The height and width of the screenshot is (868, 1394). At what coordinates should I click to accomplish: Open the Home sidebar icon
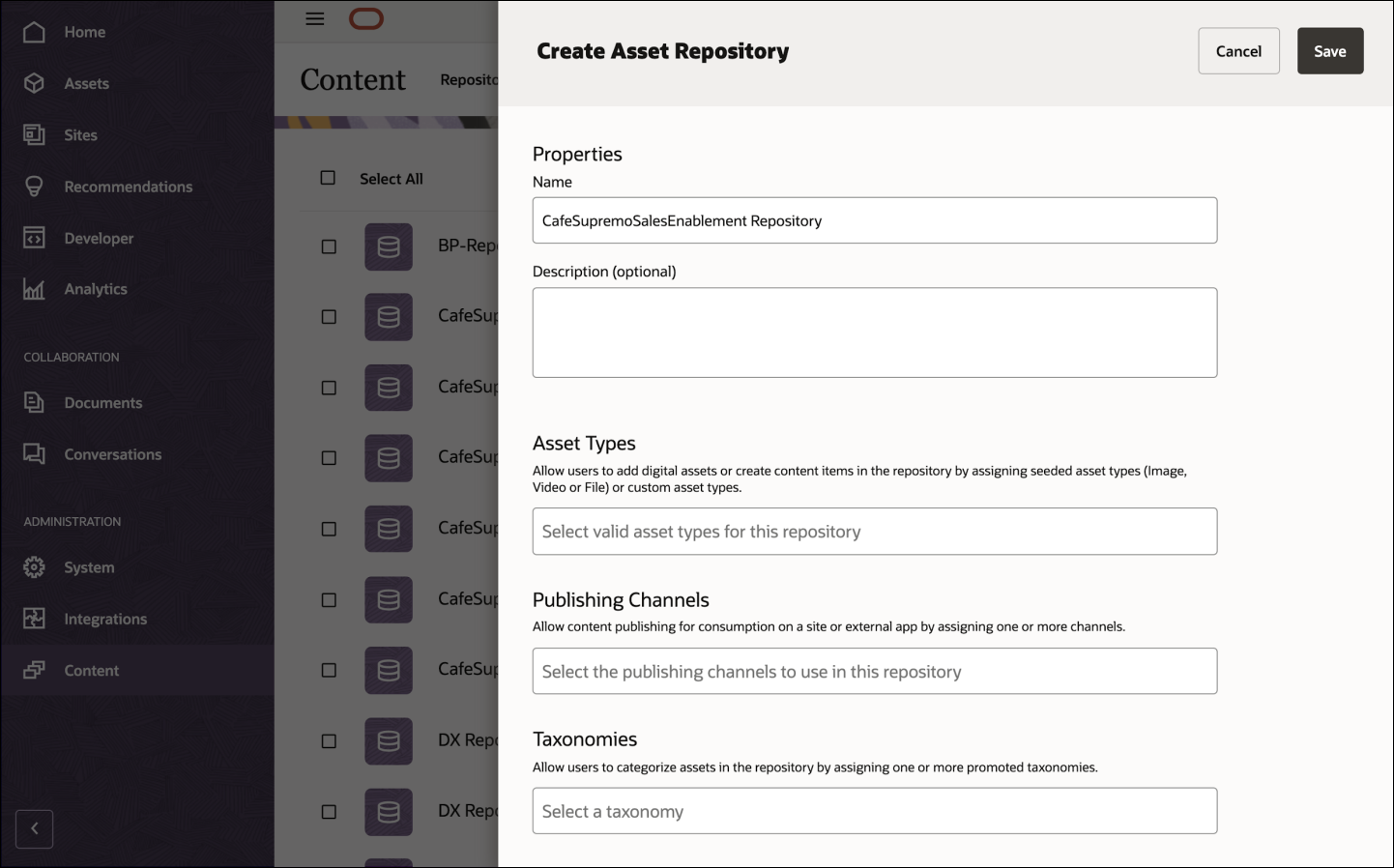click(x=34, y=31)
